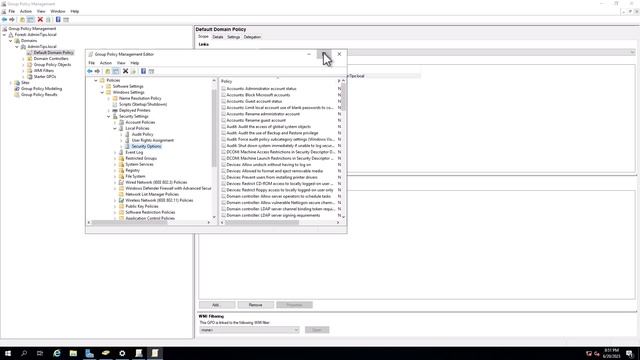Toggle Action Pane icon in main window toolbar
The image size is (640, 360).
click(x=66, y=20)
